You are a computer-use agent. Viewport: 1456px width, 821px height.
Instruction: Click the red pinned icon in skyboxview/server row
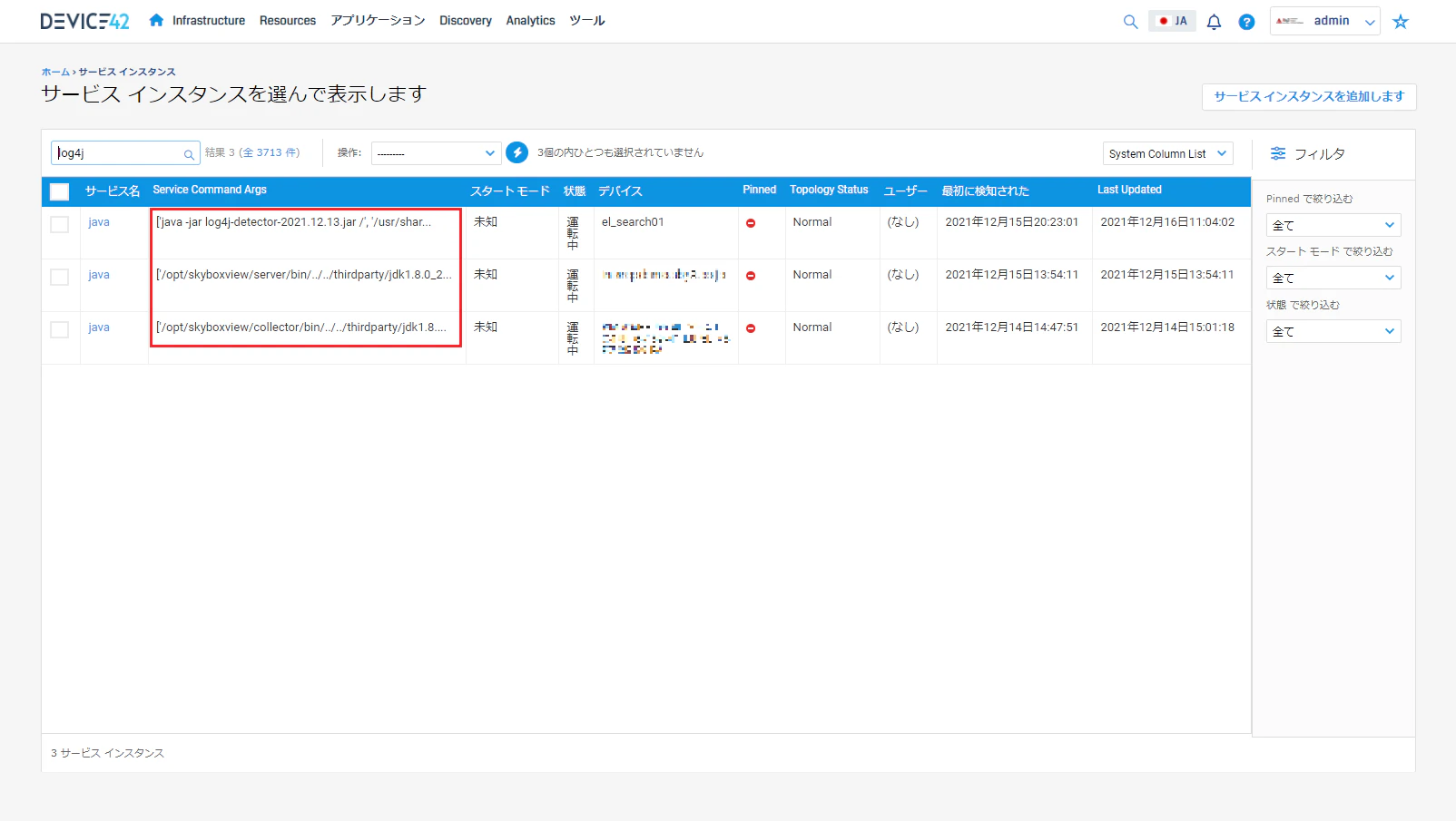[751, 276]
